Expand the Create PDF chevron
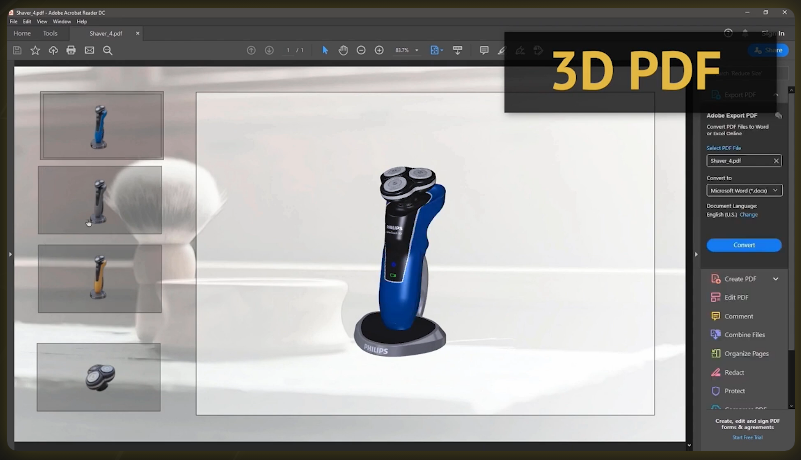801x460 pixels. 775,279
